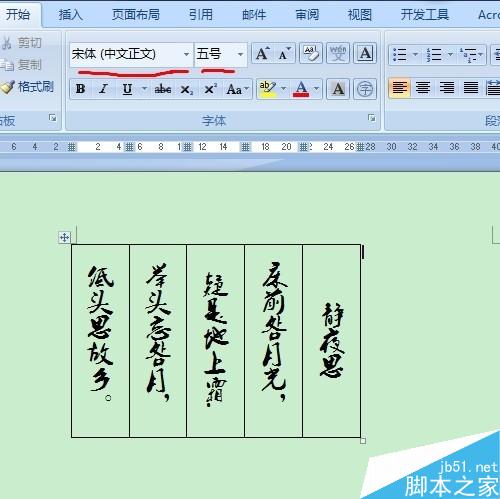This screenshot has height=499, width=500.
Task: Open the 视图 tab
Action: point(360,15)
